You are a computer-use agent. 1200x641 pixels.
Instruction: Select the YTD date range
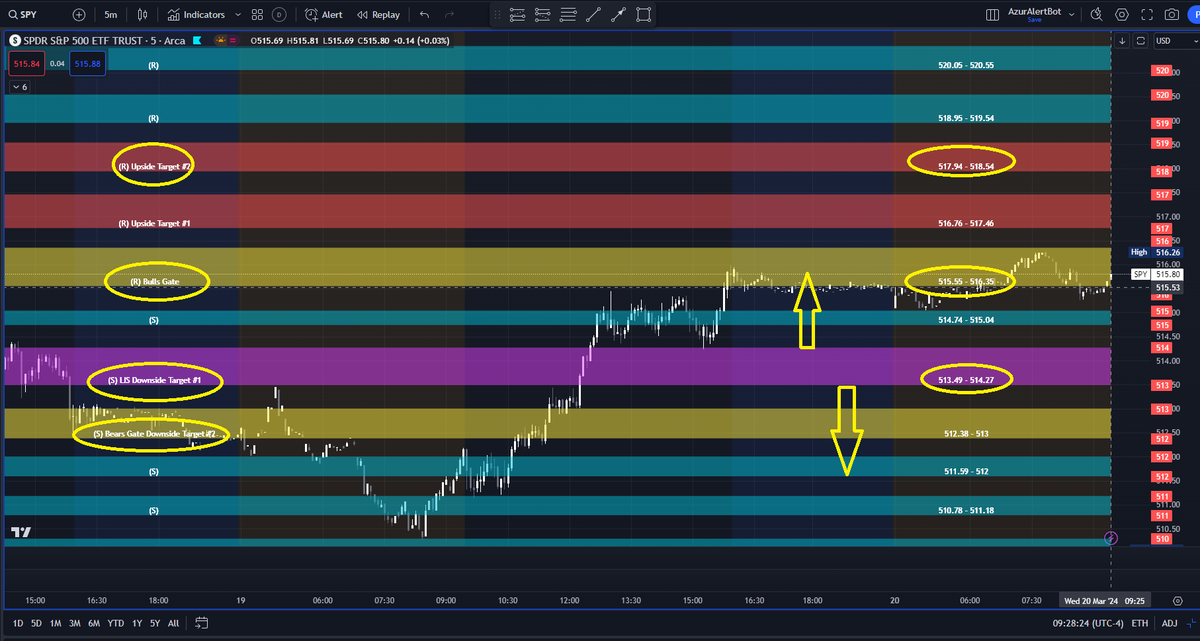pos(116,623)
